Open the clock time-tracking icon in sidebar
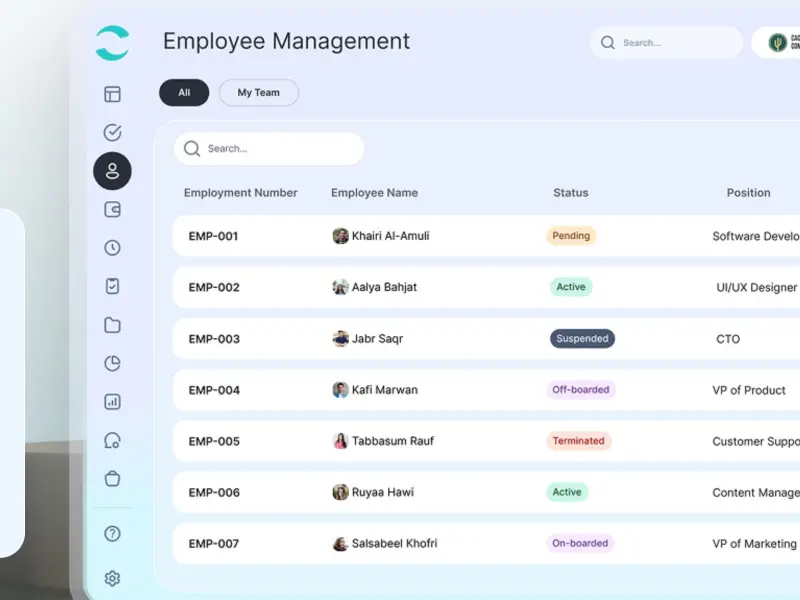This screenshot has height=600, width=800. [112, 248]
